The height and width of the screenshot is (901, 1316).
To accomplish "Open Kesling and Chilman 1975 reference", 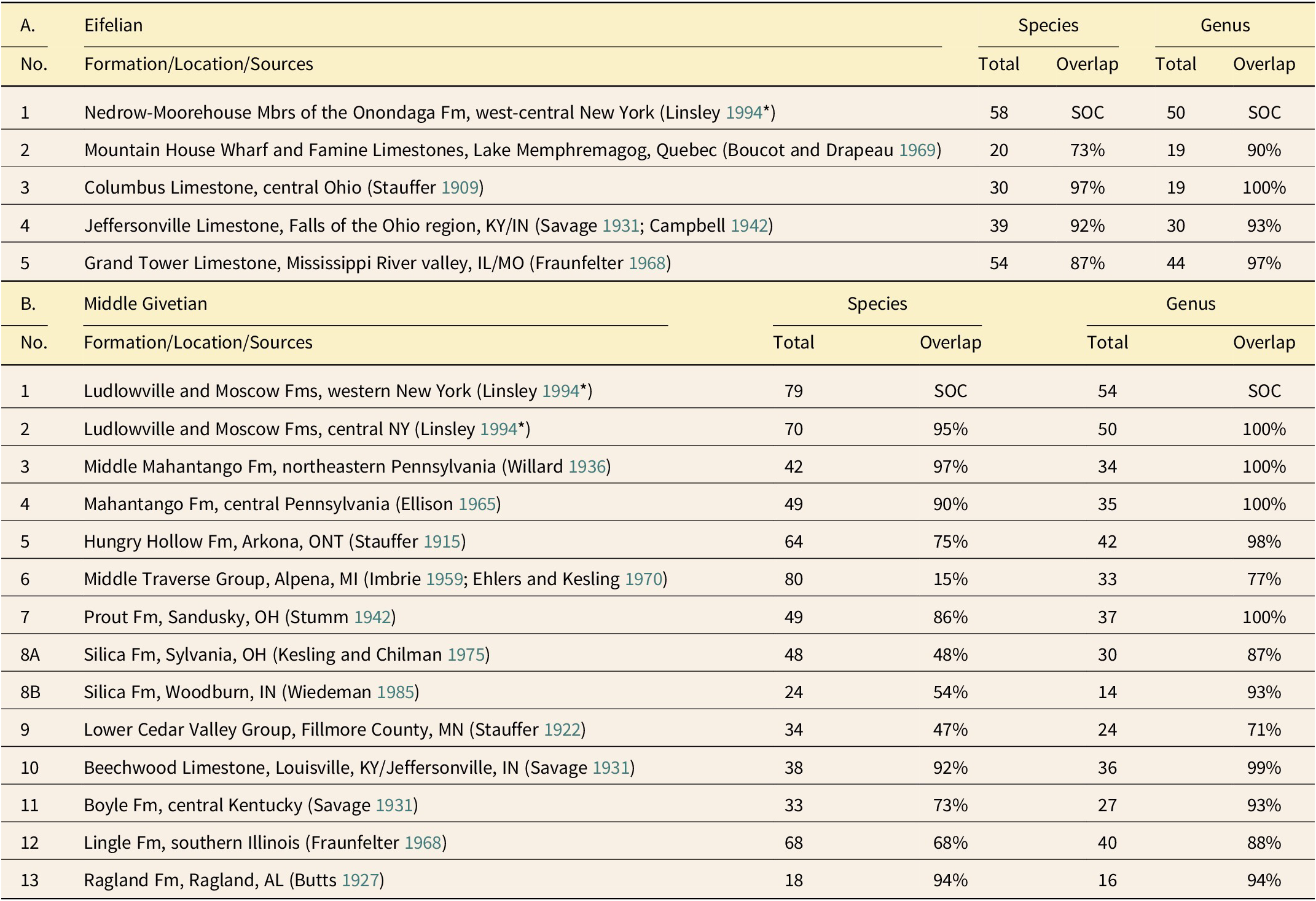I will pos(466,655).
